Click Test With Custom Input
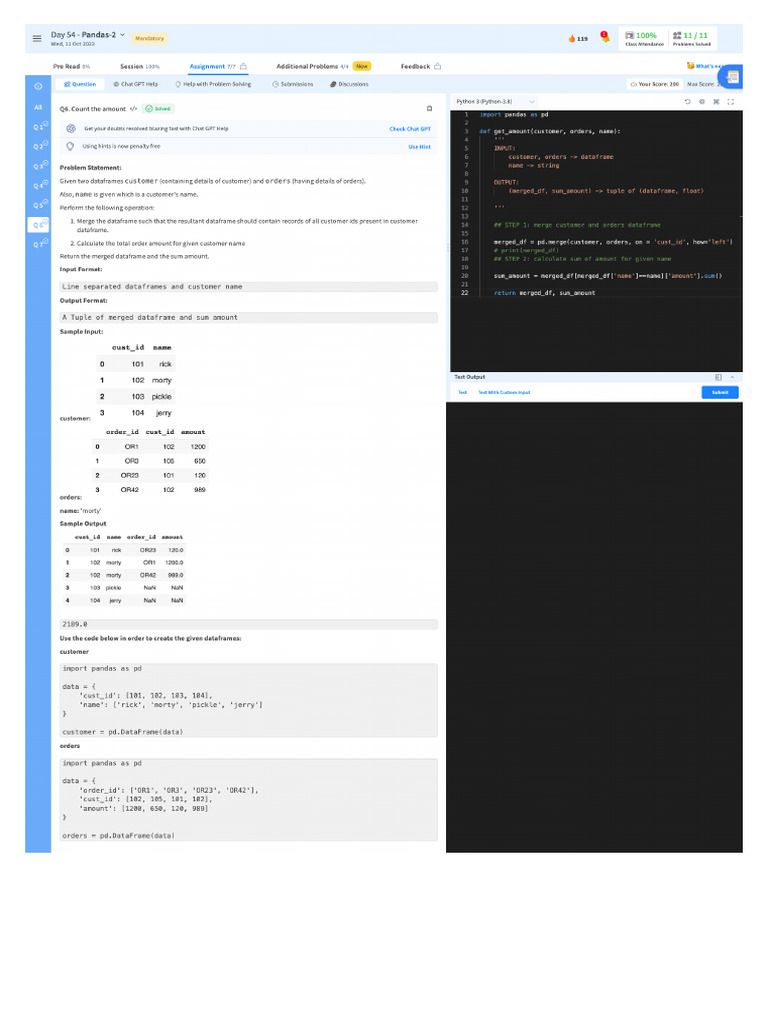Screen dimensions: 768x1024 (504, 392)
